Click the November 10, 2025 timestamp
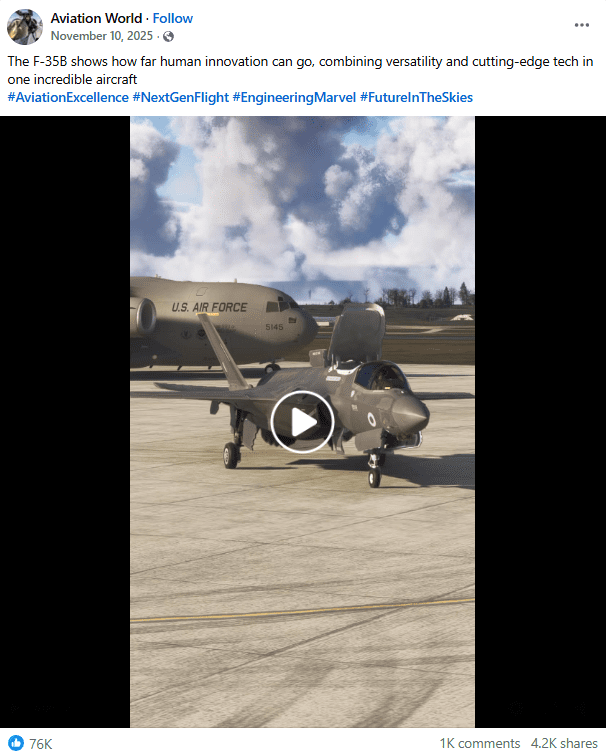This screenshot has height=753, width=606. point(102,36)
